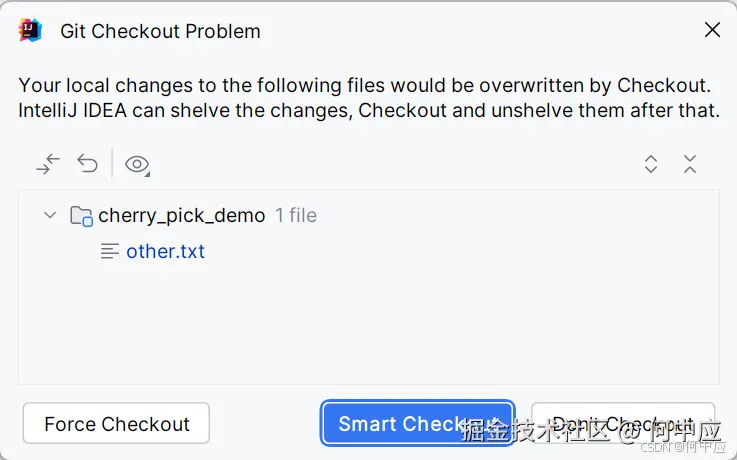Select the cherry_pick_demo tree node
The height and width of the screenshot is (460, 737).
[181, 216]
